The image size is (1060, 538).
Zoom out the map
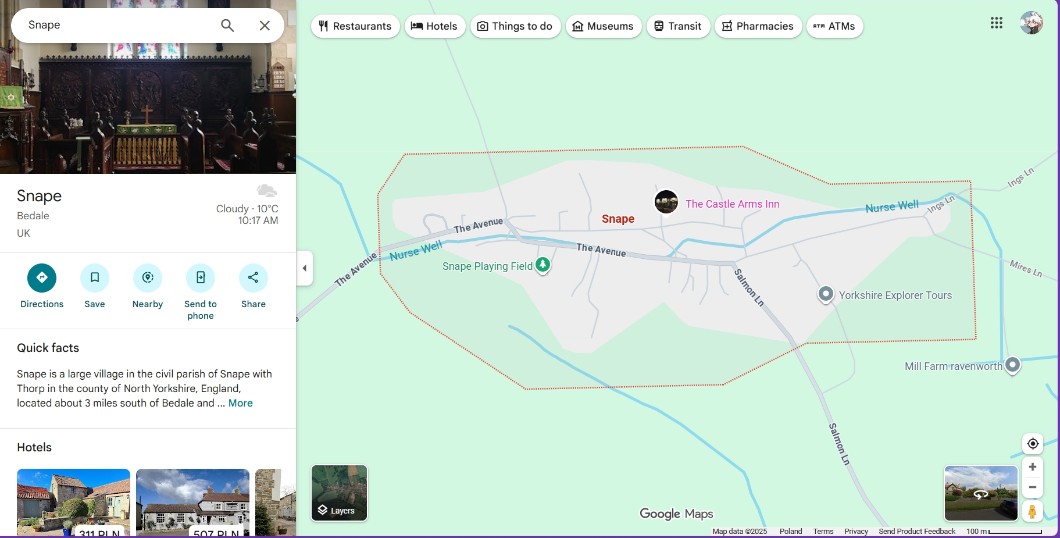tap(1033, 487)
